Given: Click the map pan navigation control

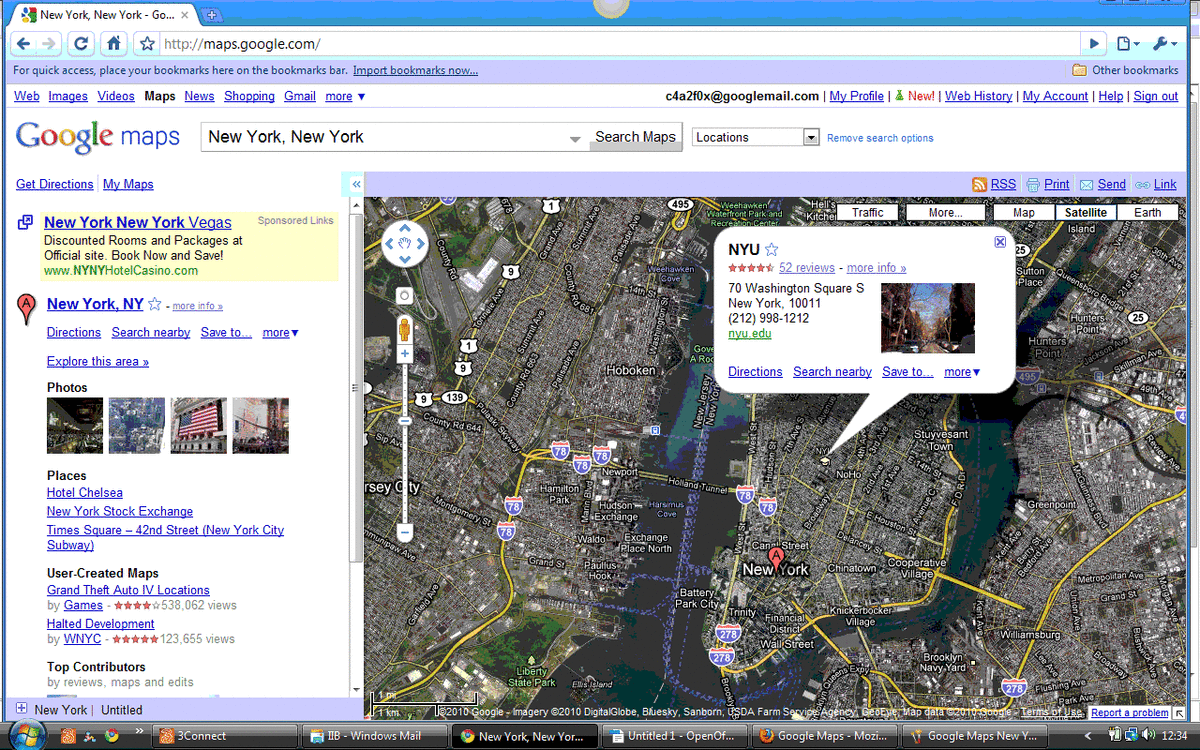Looking at the screenshot, I should 405,243.
